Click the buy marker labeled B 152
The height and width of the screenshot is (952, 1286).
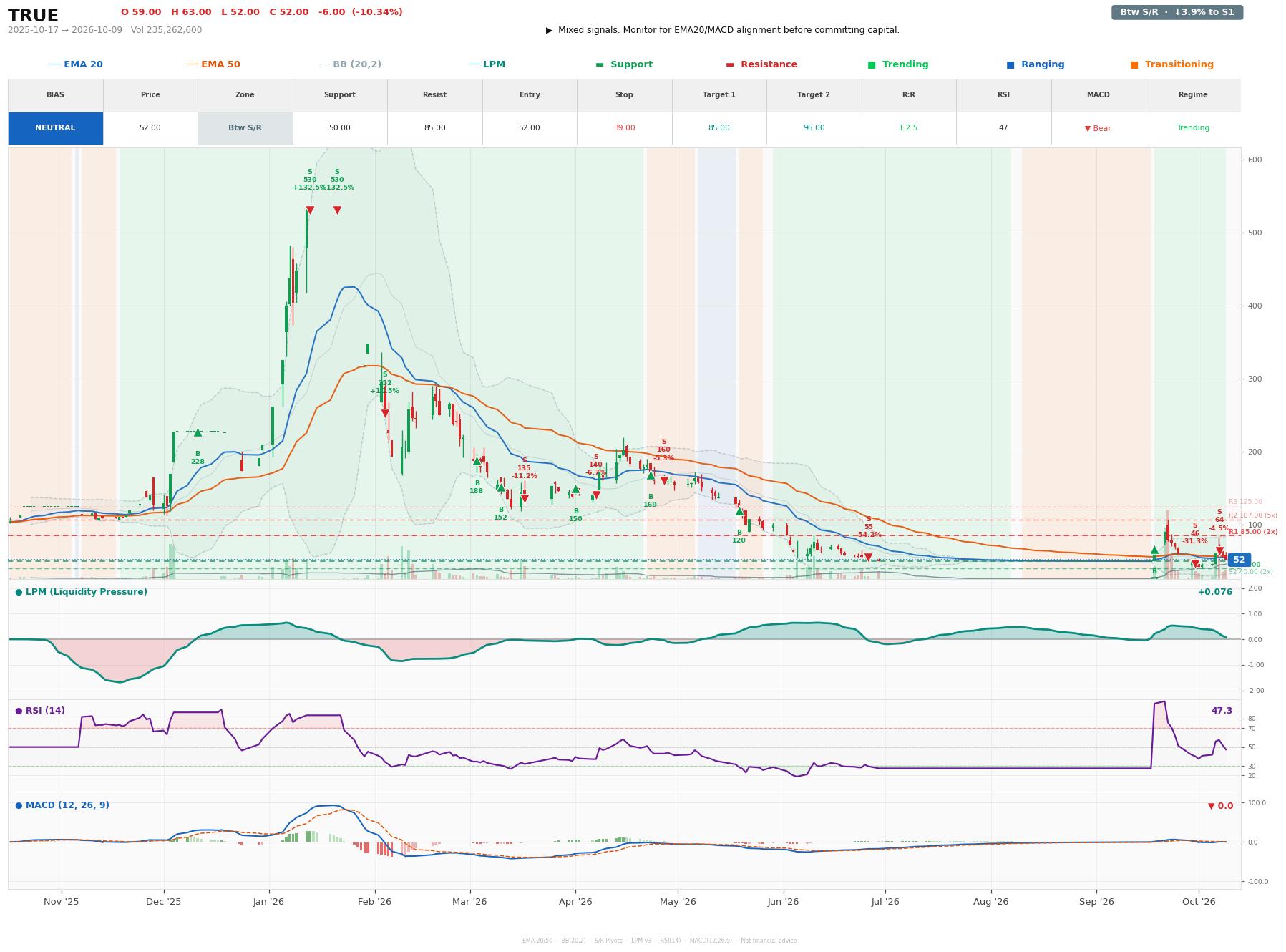click(500, 487)
